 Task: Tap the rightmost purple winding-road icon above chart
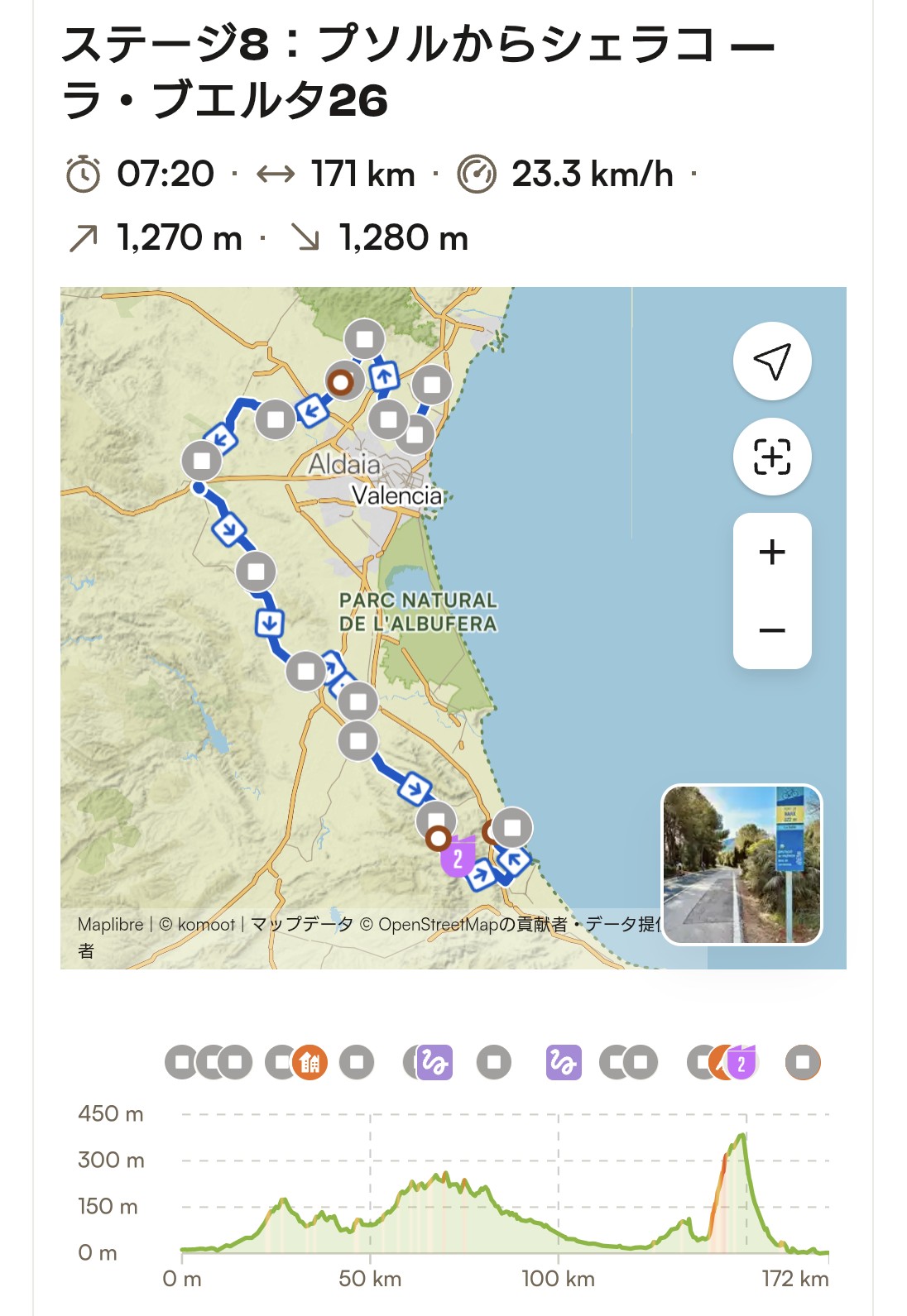pyautogui.click(x=564, y=1062)
